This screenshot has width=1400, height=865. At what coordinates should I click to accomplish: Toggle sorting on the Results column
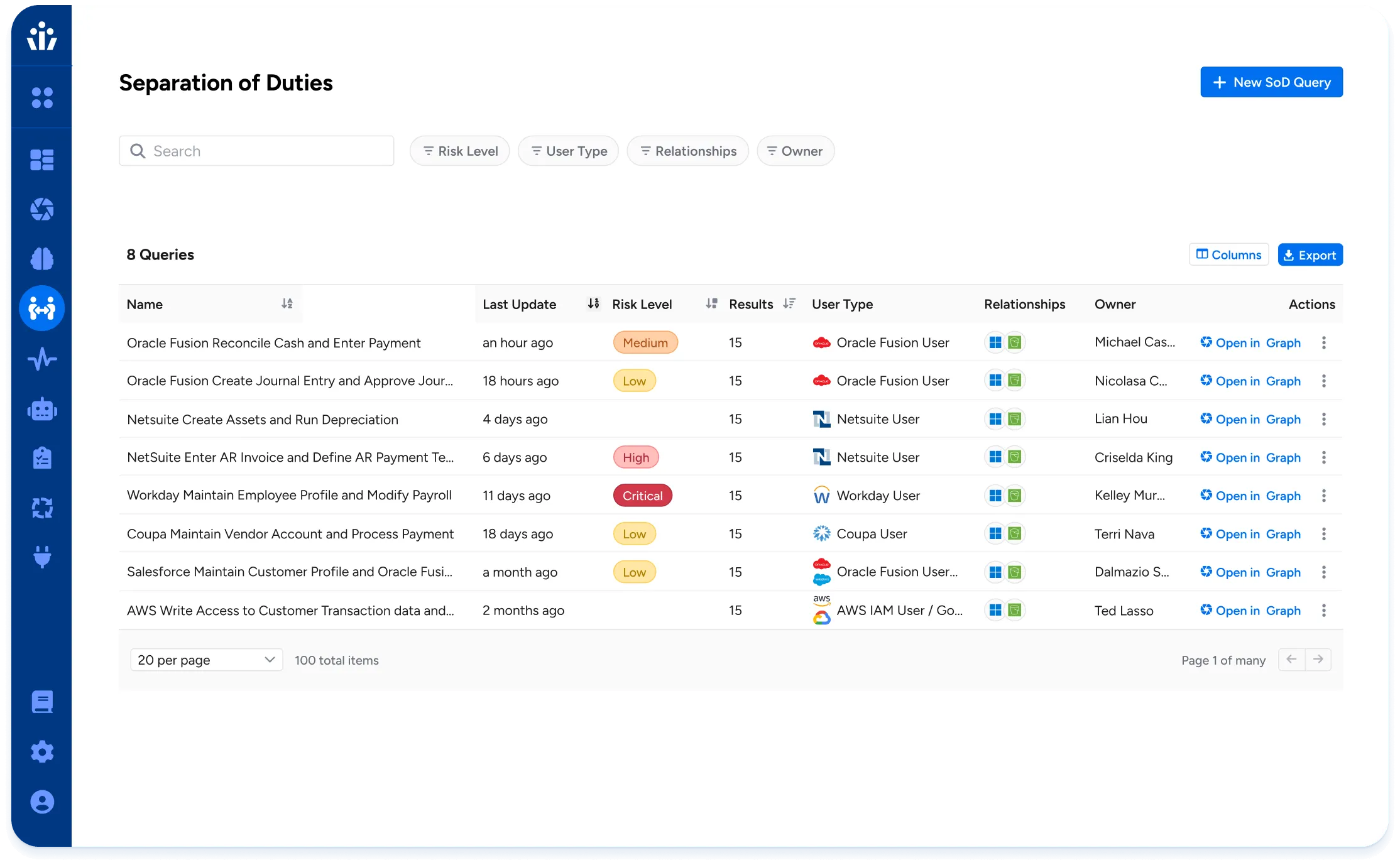[789, 304]
